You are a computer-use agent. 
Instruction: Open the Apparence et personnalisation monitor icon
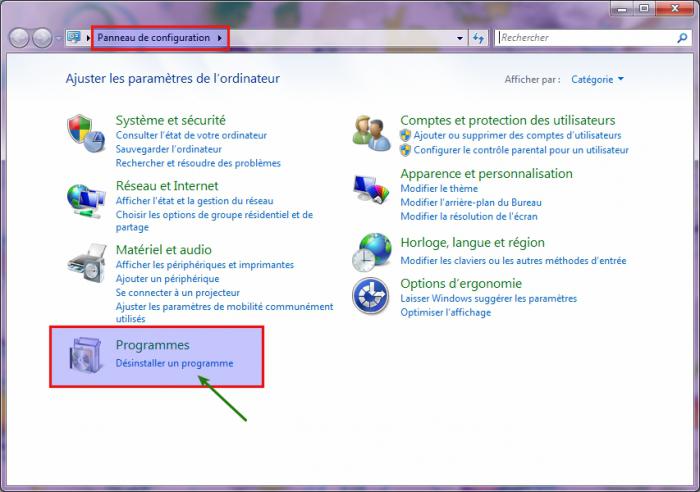[371, 189]
